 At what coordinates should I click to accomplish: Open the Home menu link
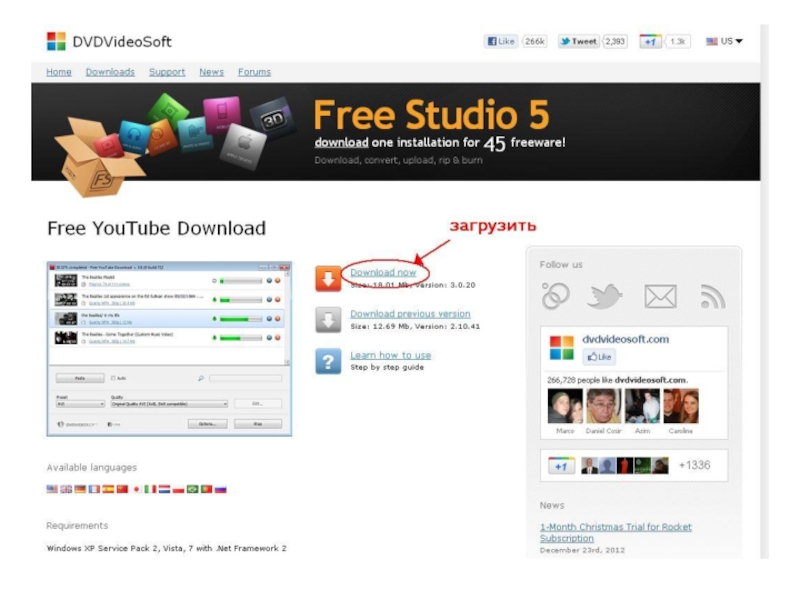tap(59, 72)
